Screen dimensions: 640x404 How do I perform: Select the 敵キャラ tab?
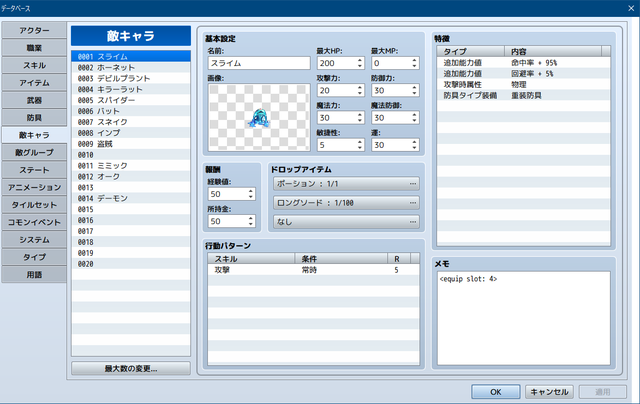[x=34, y=135]
